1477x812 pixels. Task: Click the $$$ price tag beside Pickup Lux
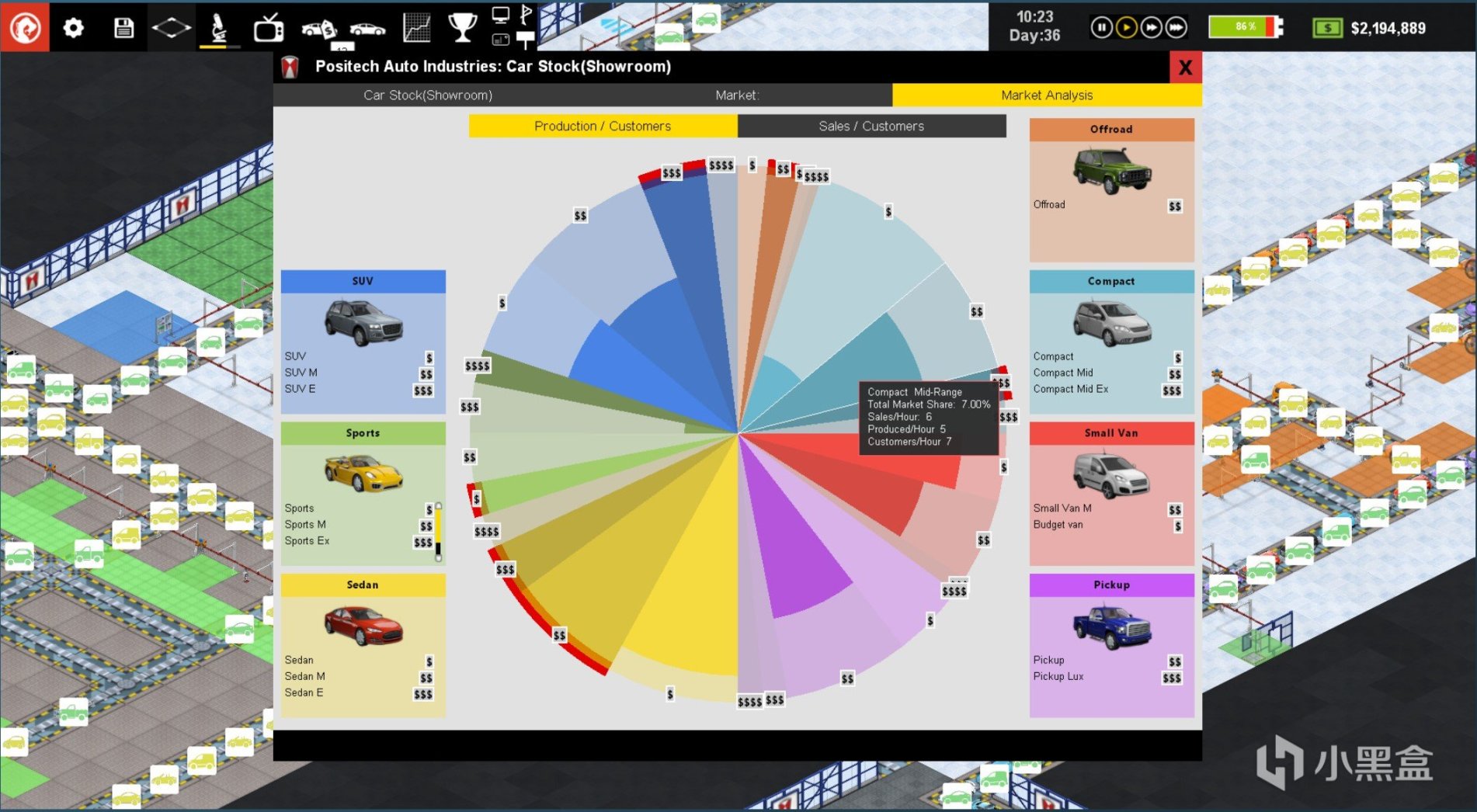click(x=1172, y=678)
